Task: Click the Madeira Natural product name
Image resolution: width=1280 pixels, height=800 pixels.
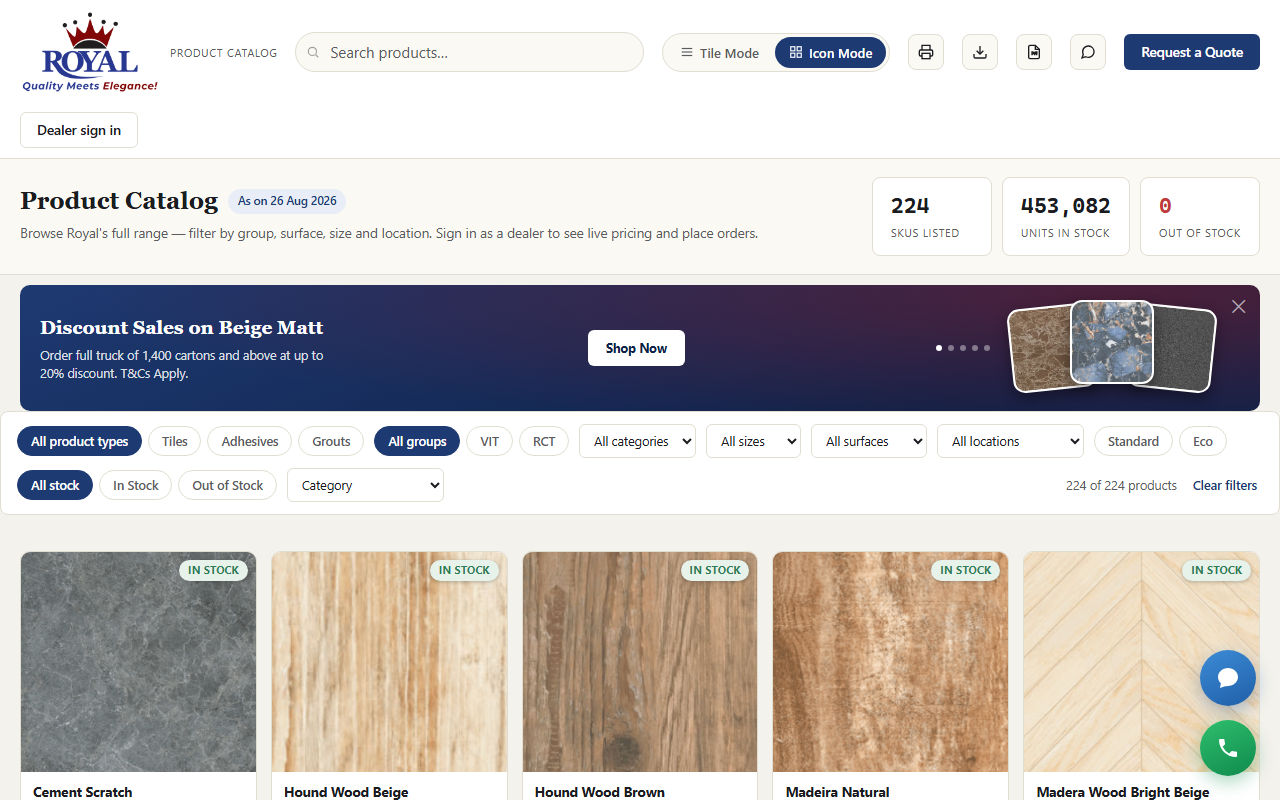Action: [x=838, y=792]
